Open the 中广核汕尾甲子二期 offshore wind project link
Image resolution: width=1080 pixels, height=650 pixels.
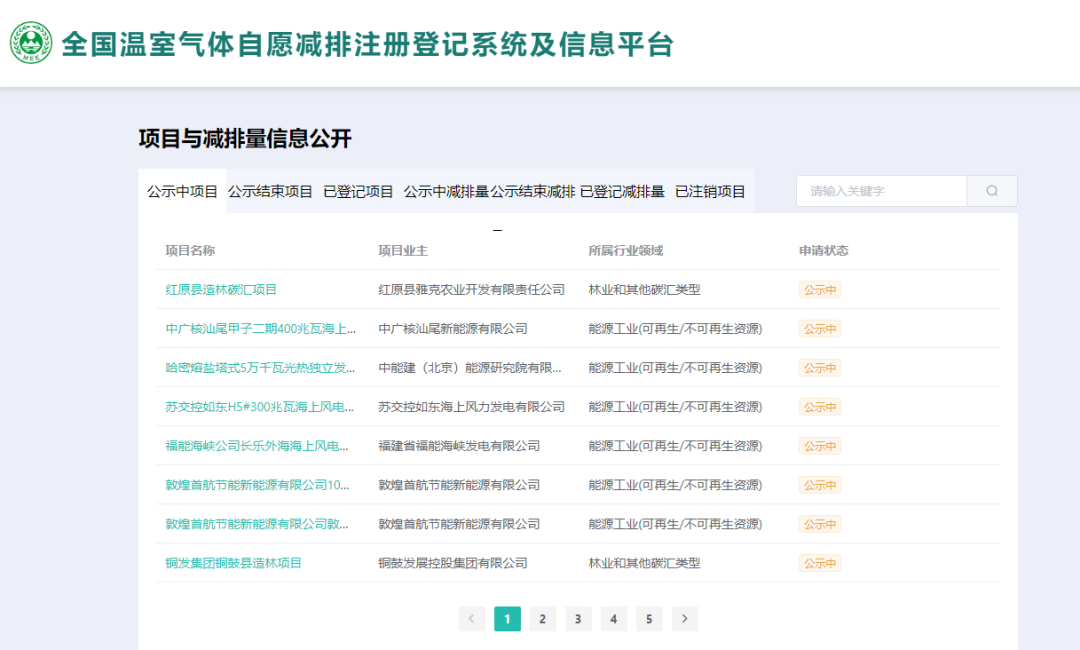tap(260, 329)
